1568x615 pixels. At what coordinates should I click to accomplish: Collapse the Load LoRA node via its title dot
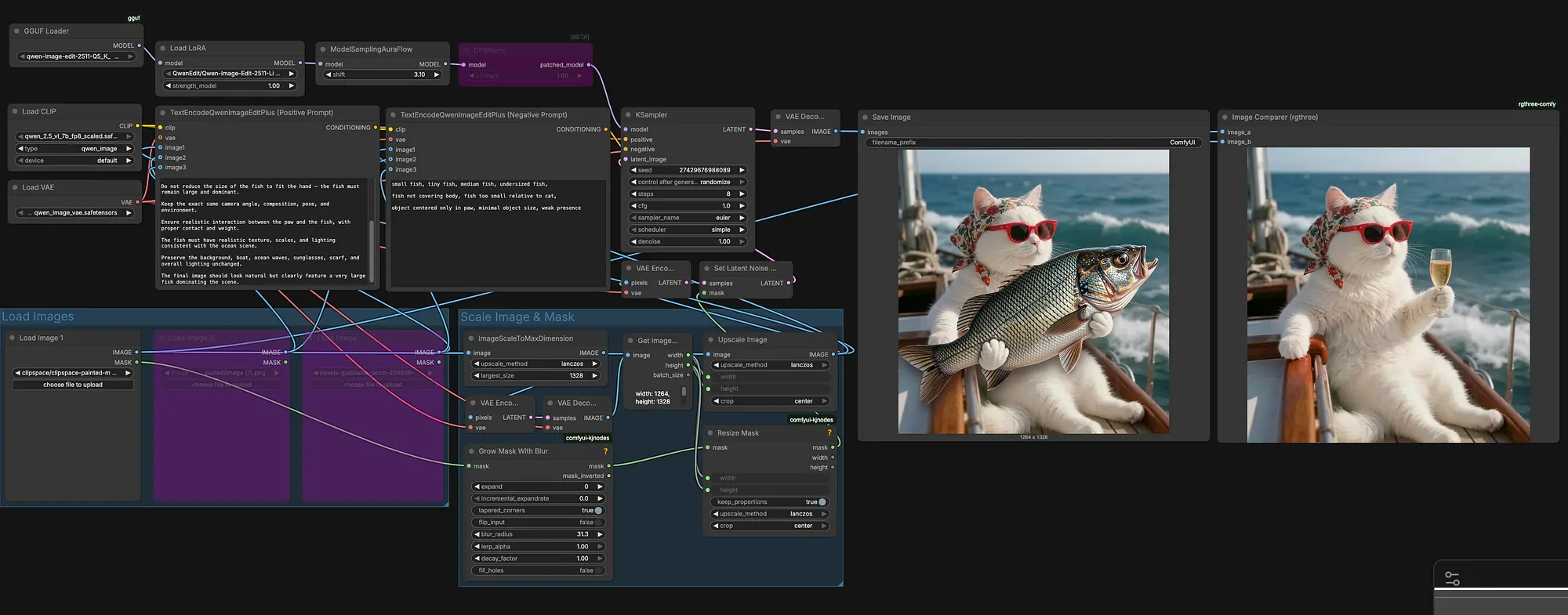pyautogui.click(x=162, y=49)
